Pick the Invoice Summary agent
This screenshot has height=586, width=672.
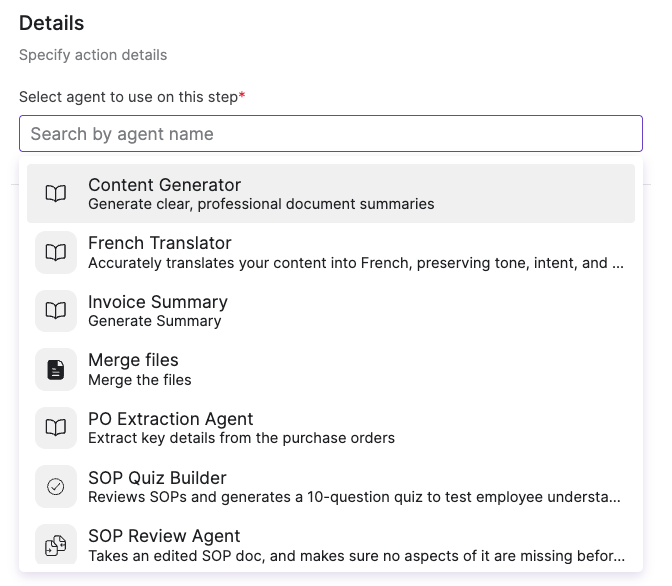330,310
